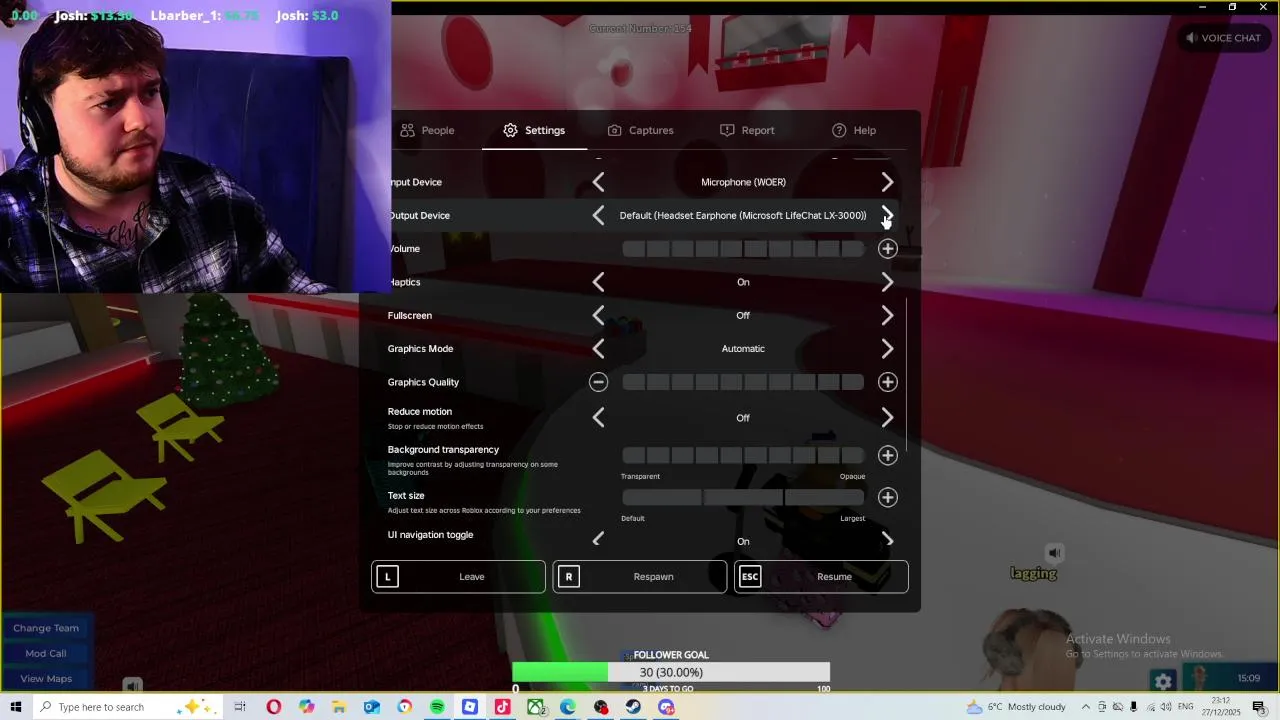This screenshot has height=720, width=1280.
Task: Select previous Output Device with left arrow
Action: [598, 215]
